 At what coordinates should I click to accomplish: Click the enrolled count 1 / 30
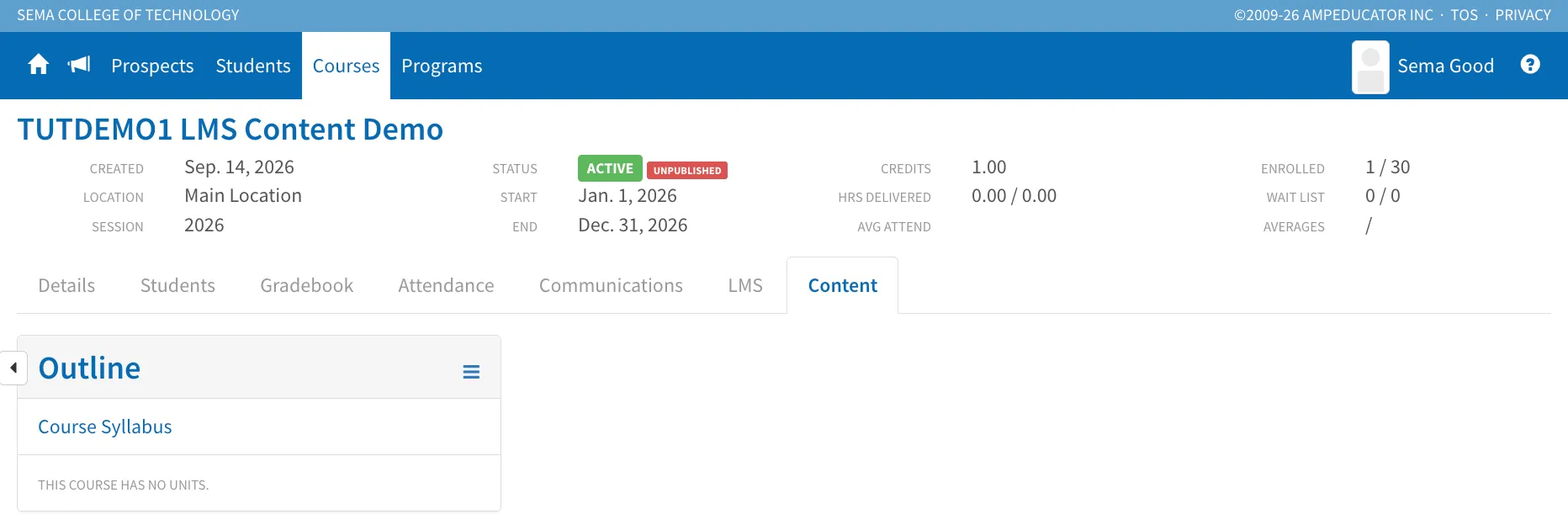(x=1387, y=167)
